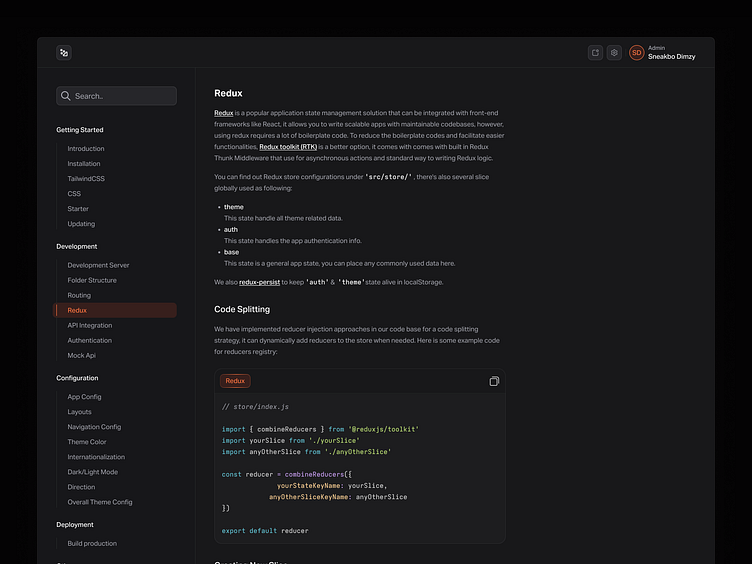Click the 'base' bullet item

[x=231, y=252]
